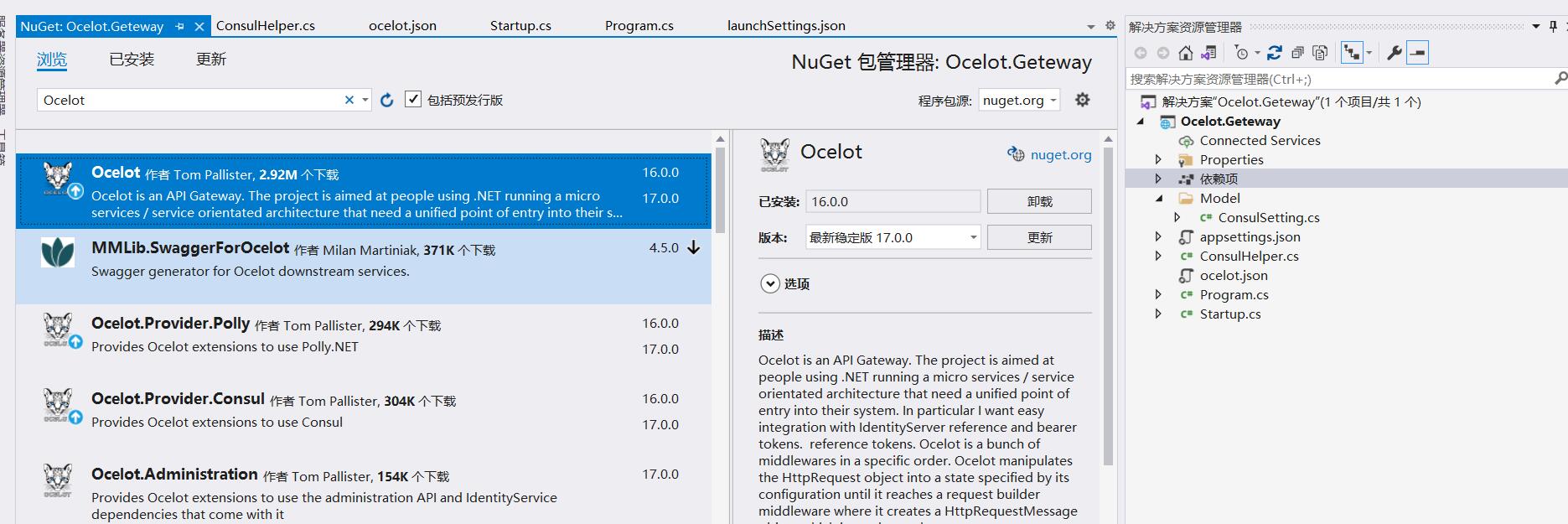Click the Ocelot.Provider.Polly package icon

tap(58, 329)
